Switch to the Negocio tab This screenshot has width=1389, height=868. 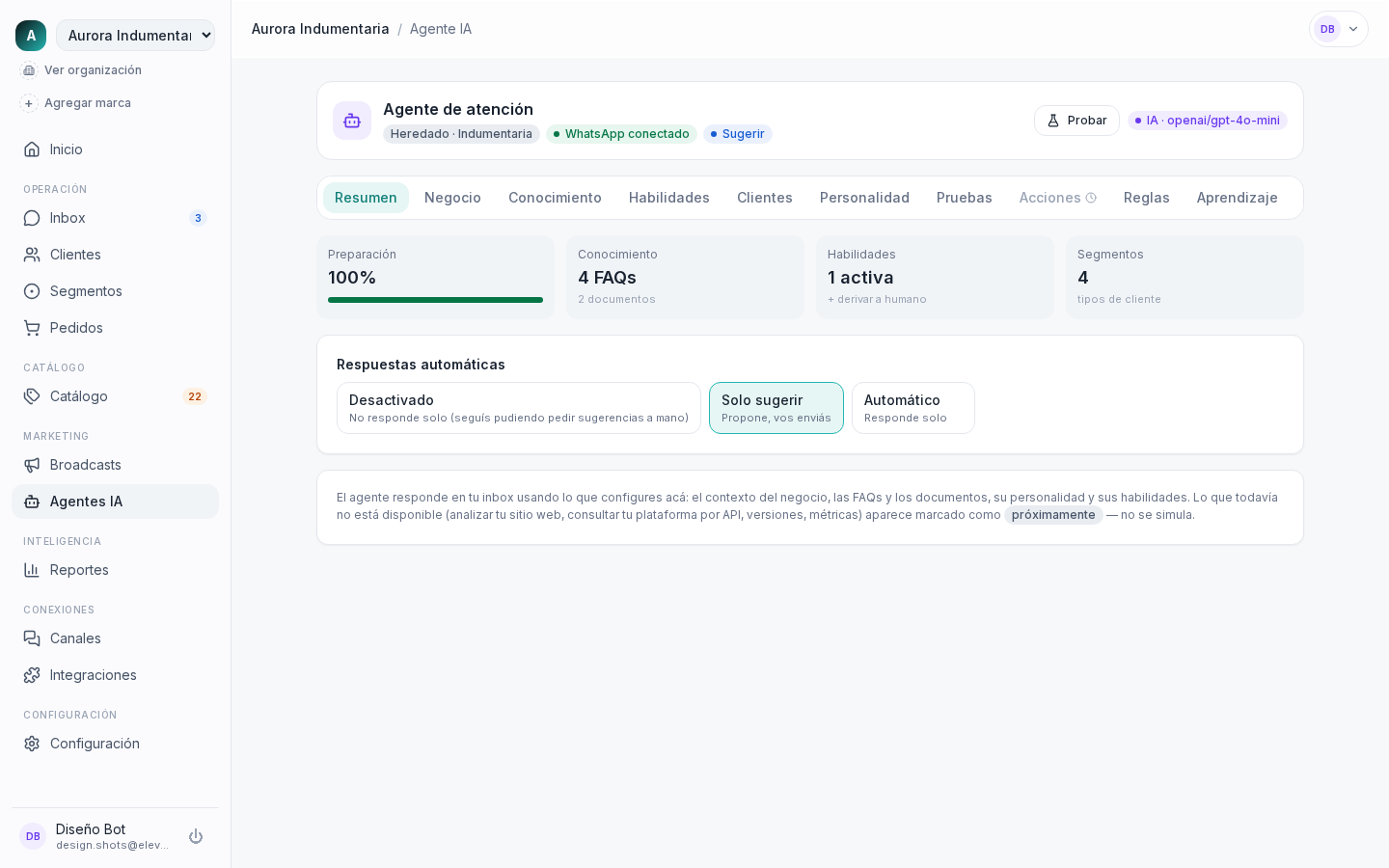click(x=452, y=198)
